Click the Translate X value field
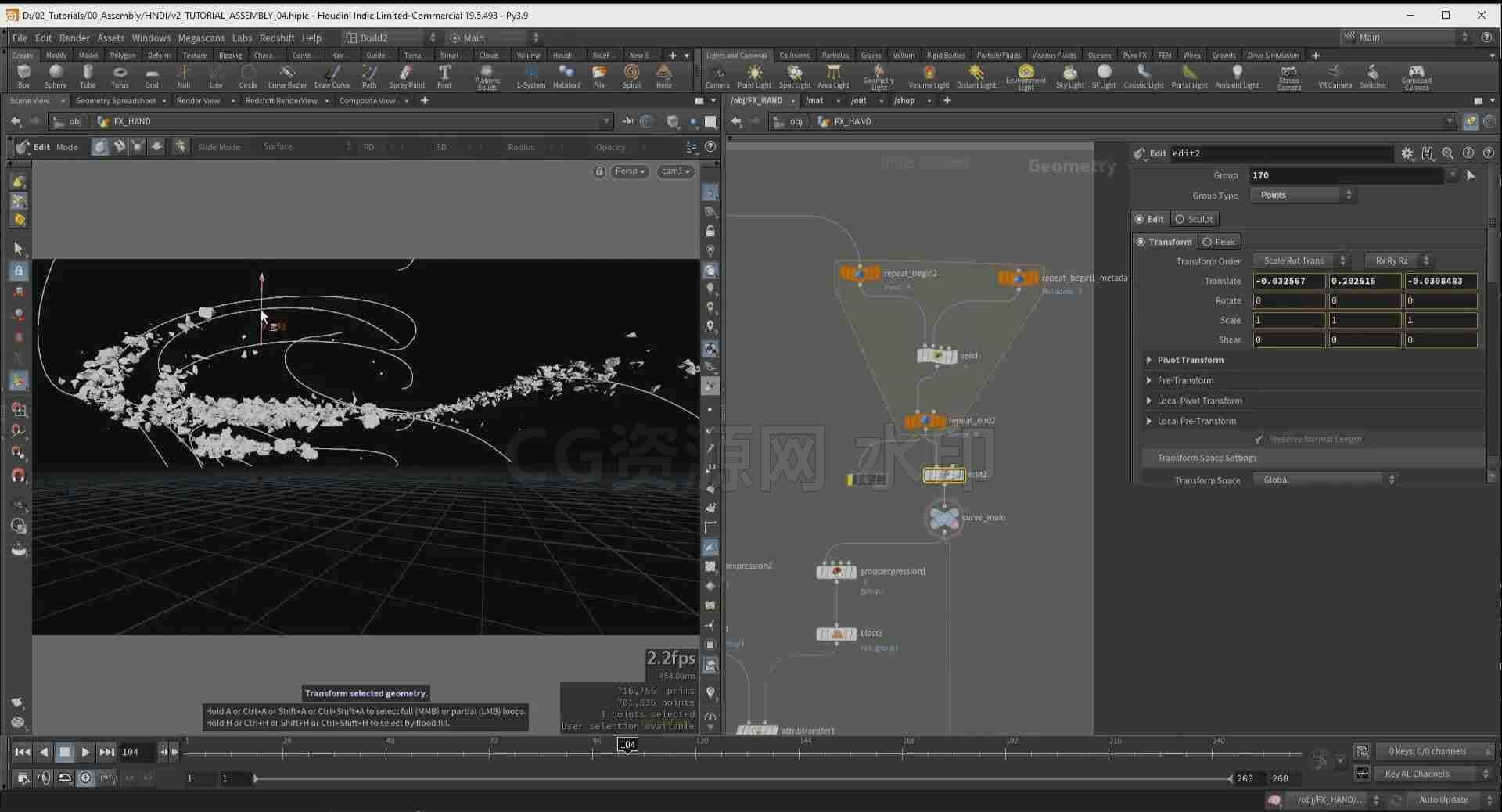Image resolution: width=1502 pixels, height=812 pixels. click(x=1288, y=281)
